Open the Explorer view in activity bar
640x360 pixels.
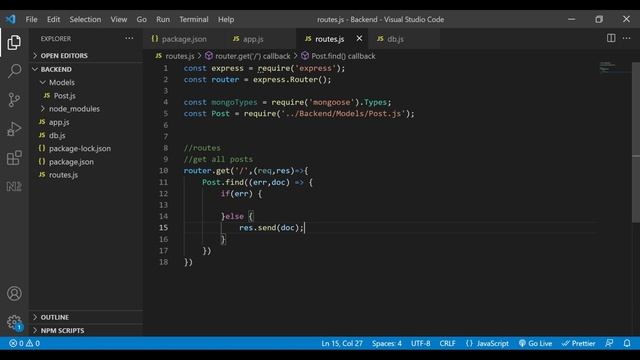[14, 42]
